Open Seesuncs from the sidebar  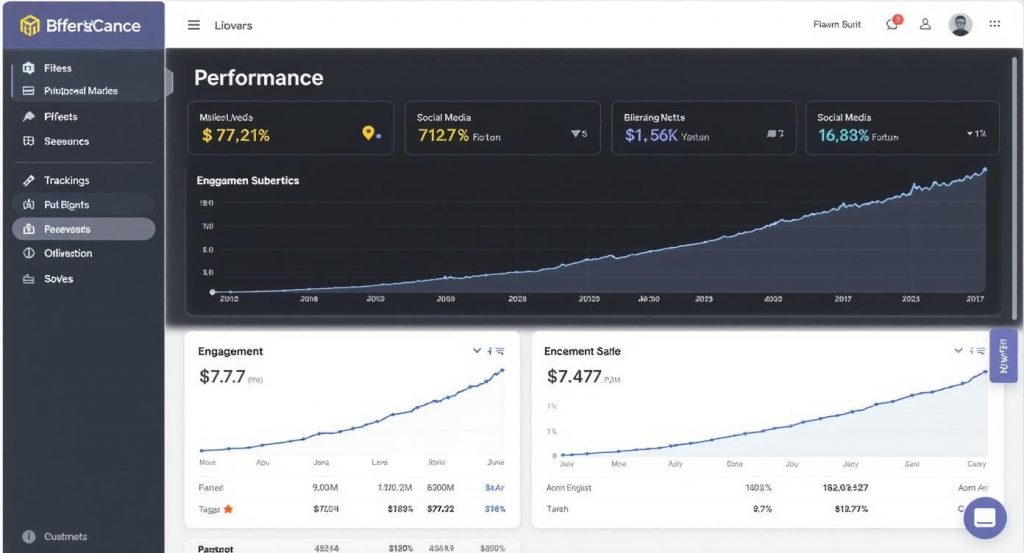(66, 142)
